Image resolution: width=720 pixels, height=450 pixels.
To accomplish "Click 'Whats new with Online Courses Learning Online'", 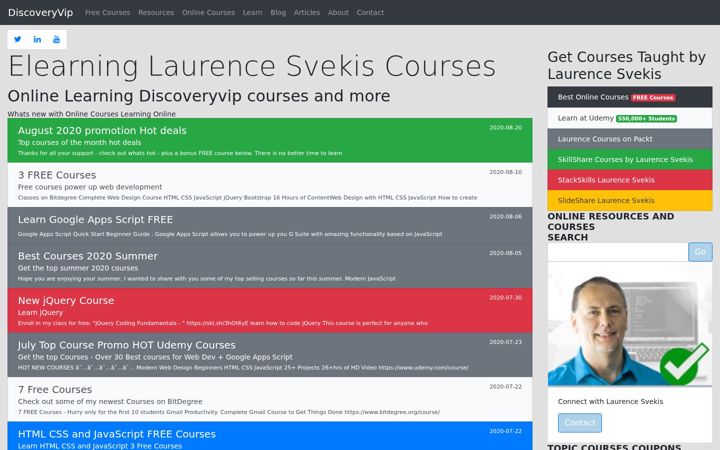I will (91, 114).
